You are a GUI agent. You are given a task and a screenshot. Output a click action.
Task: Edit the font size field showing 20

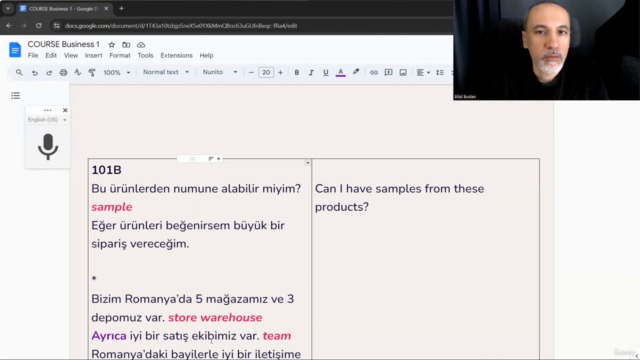click(266, 72)
